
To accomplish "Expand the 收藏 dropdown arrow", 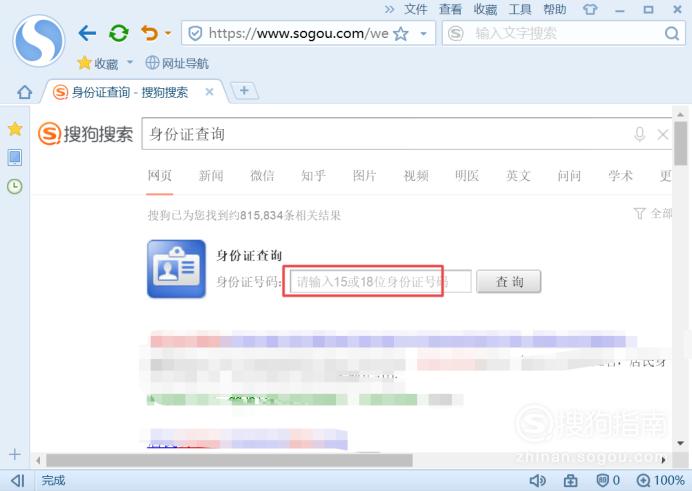I will point(130,62).
